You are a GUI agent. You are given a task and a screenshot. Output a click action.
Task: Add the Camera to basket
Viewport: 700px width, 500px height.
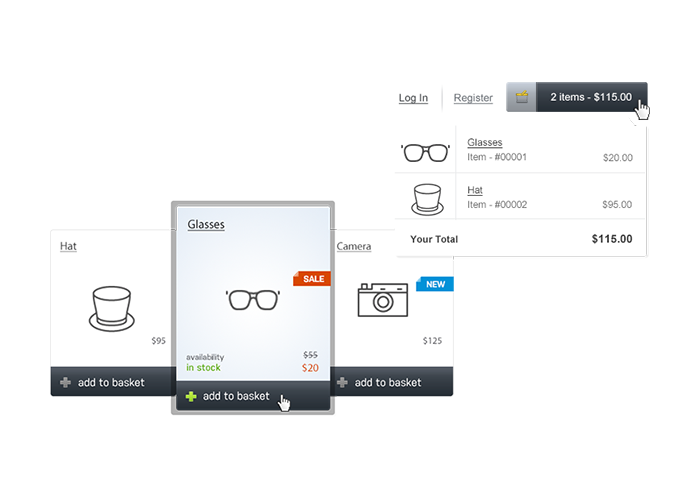388,382
